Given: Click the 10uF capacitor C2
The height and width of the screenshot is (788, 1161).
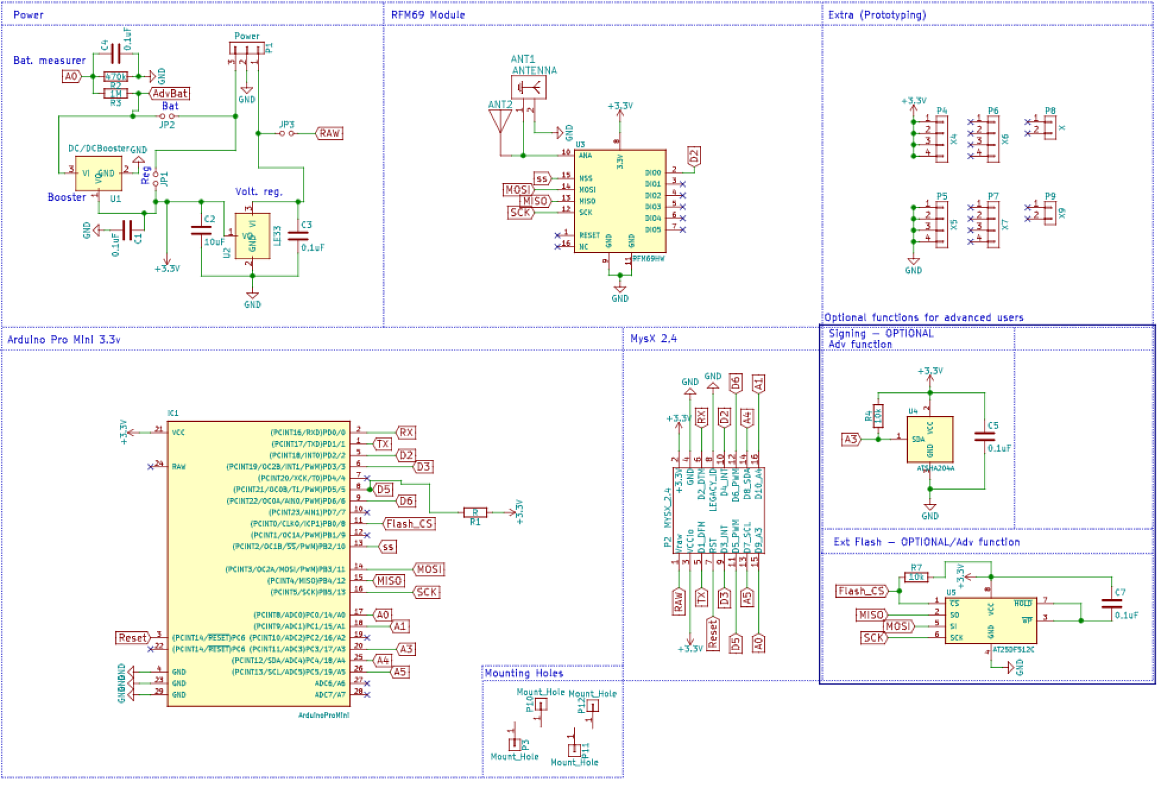Looking at the screenshot, I should tap(202, 231).
